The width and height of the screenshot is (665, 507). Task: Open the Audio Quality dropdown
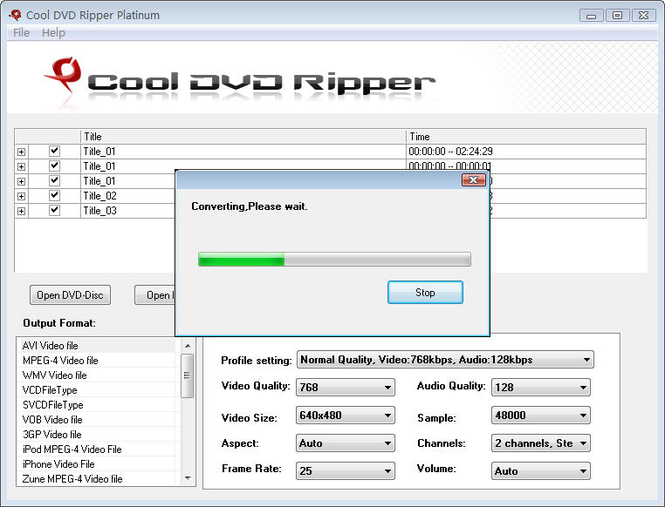click(x=541, y=387)
